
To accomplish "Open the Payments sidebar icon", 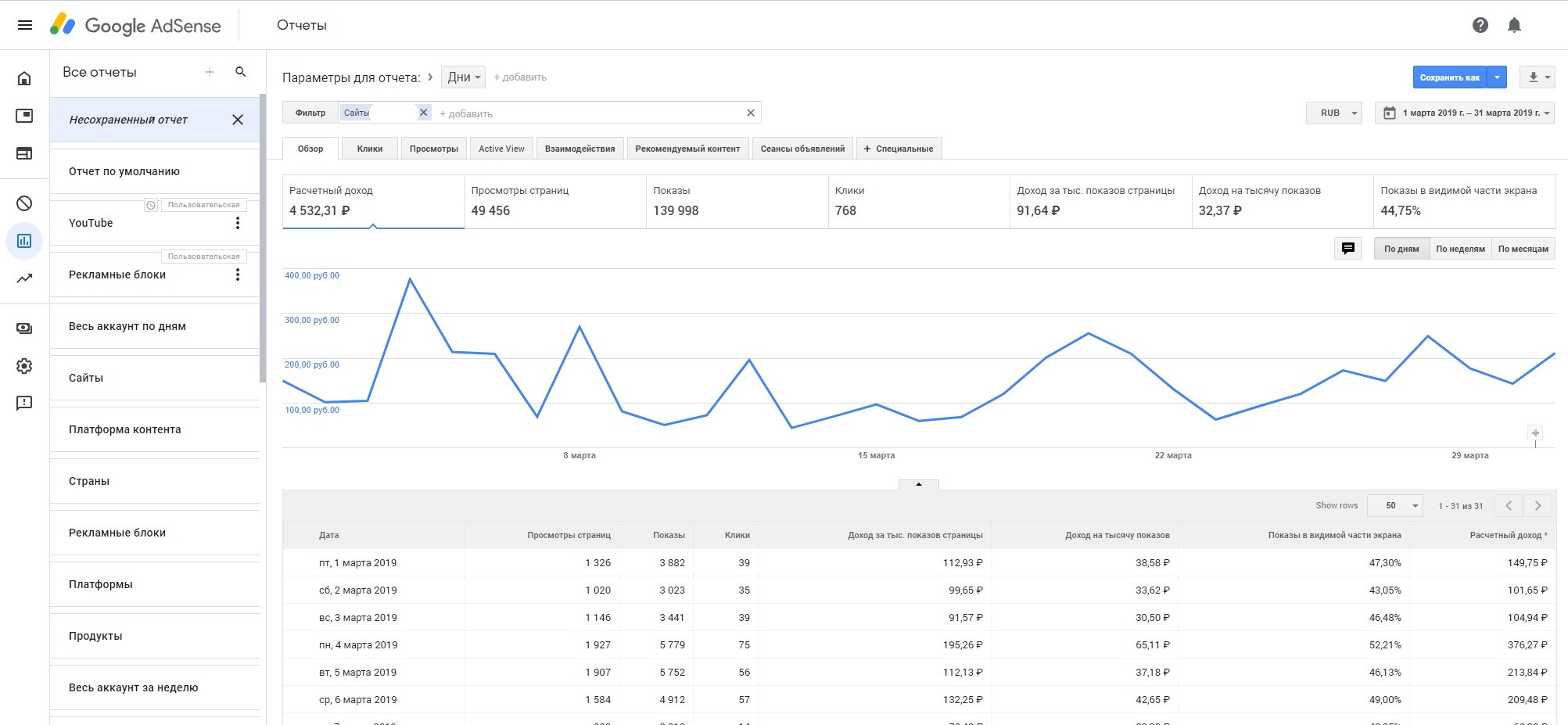I will coord(24,328).
